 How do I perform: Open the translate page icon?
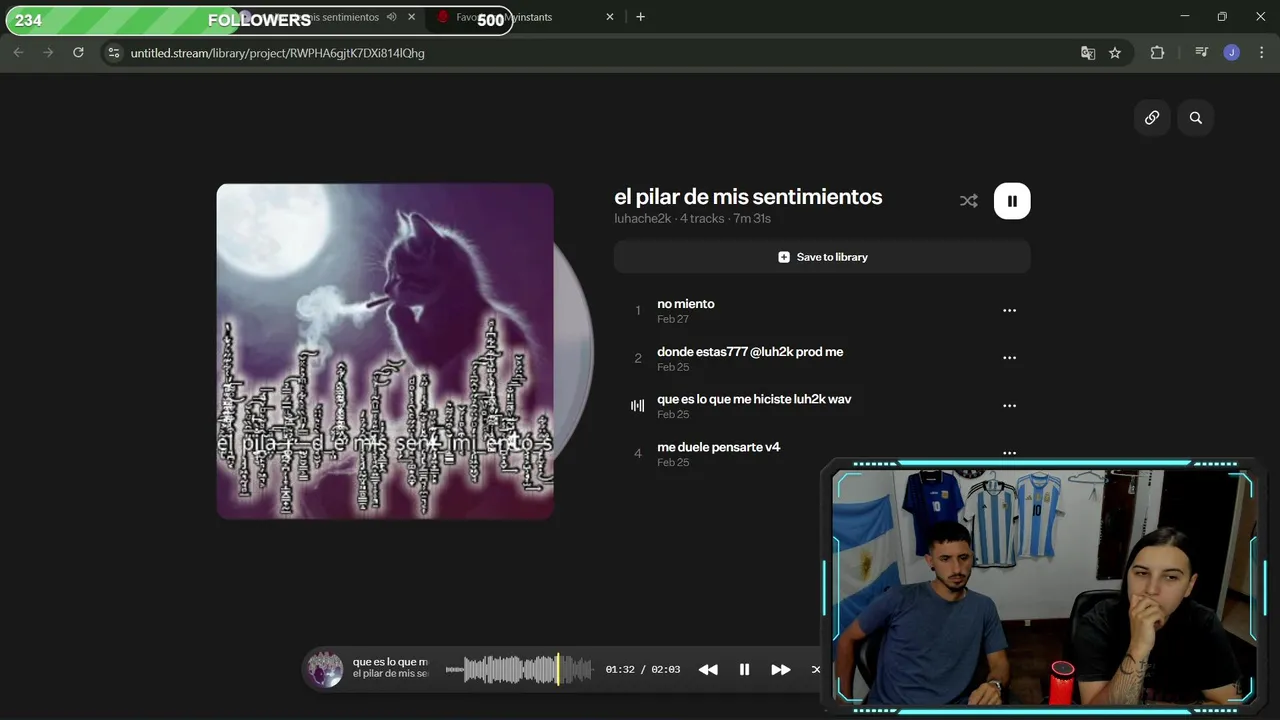point(1088,53)
